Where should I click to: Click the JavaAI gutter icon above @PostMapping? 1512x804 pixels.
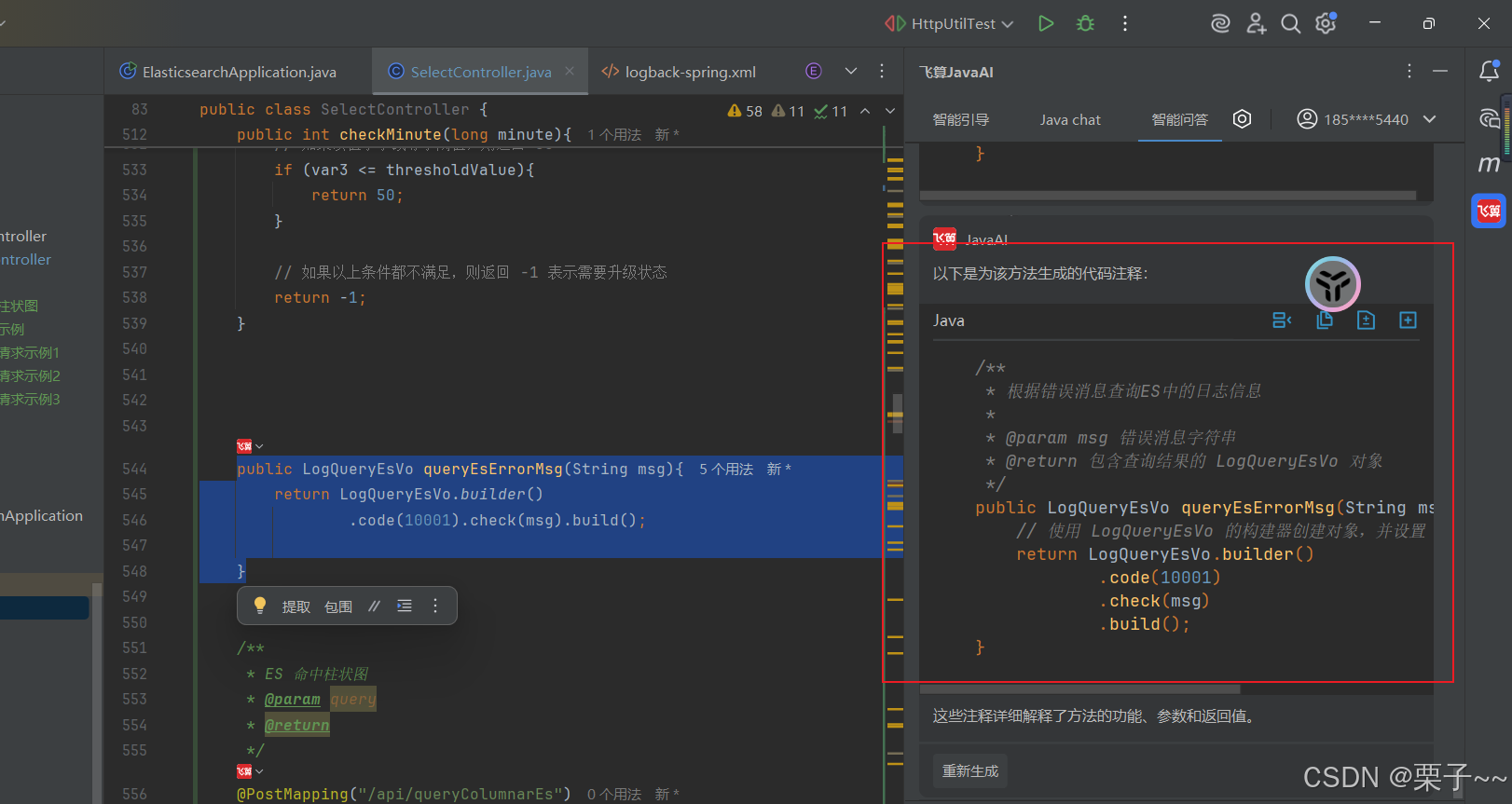click(x=244, y=771)
